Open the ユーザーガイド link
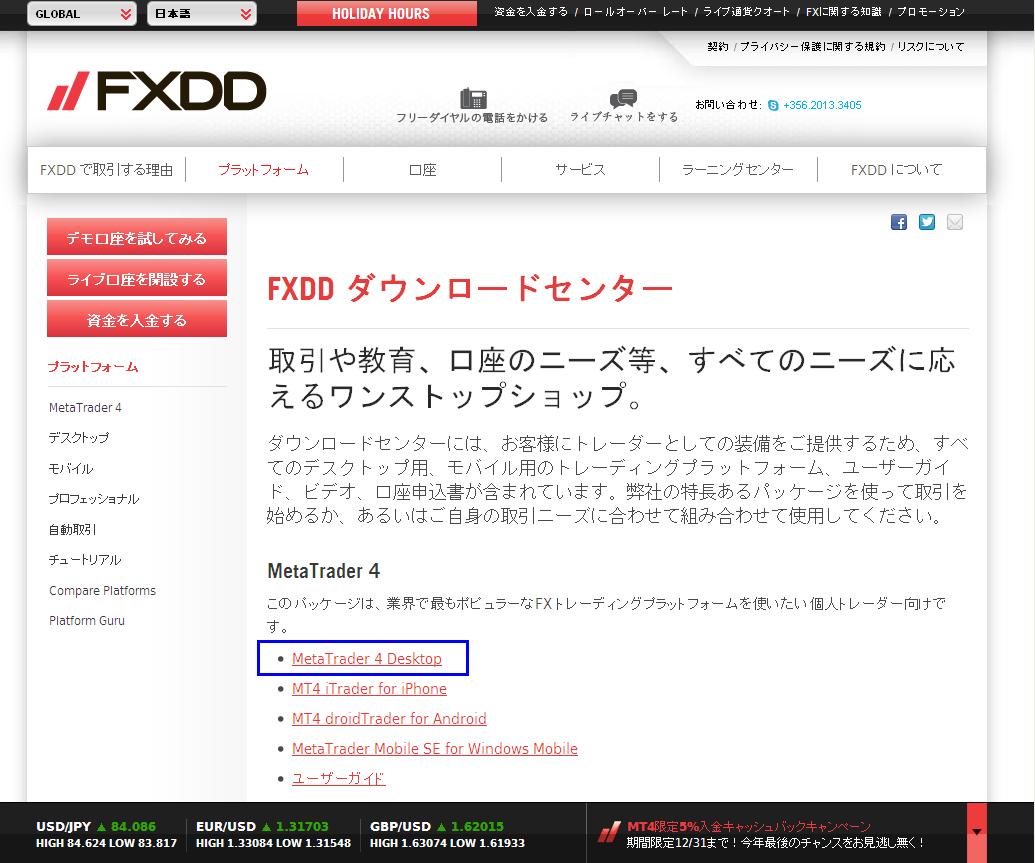The width and height of the screenshot is (1035, 863). (x=338, y=778)
